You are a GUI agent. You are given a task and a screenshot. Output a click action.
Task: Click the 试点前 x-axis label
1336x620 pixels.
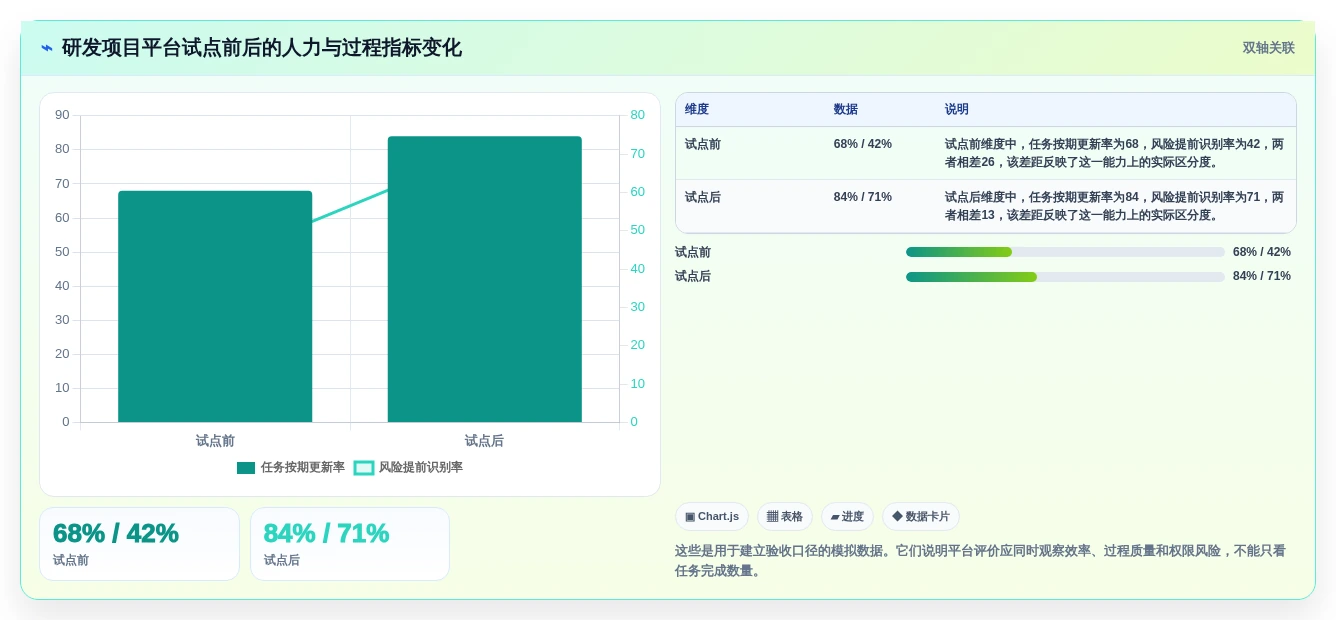[215, 440]
